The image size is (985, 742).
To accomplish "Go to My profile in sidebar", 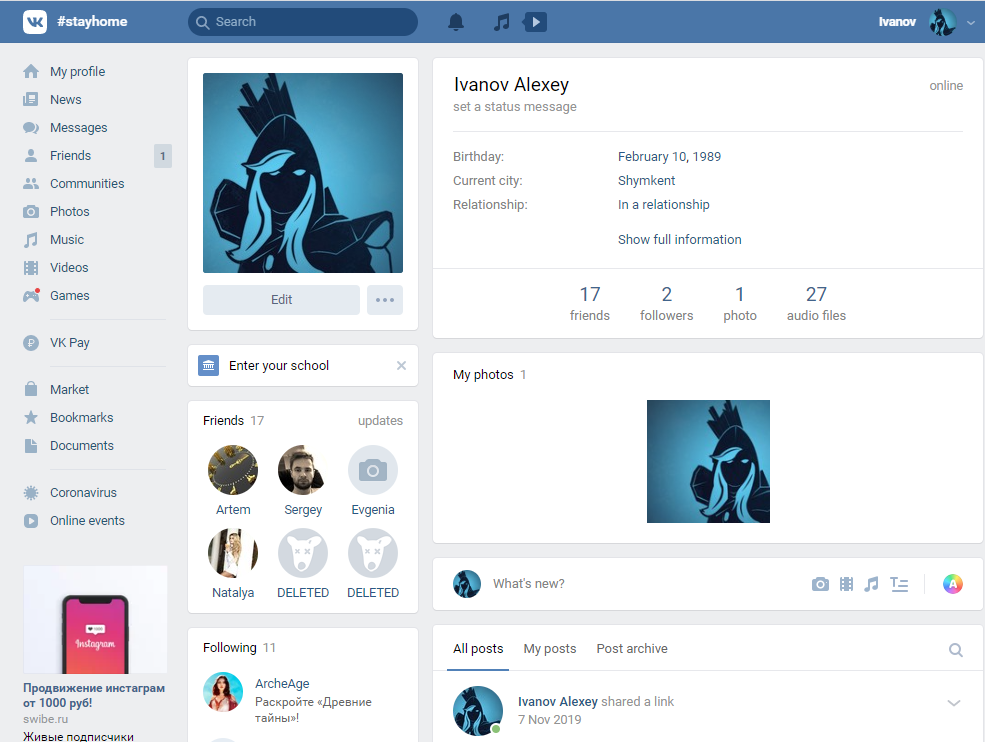I will (x=77, y=72).
